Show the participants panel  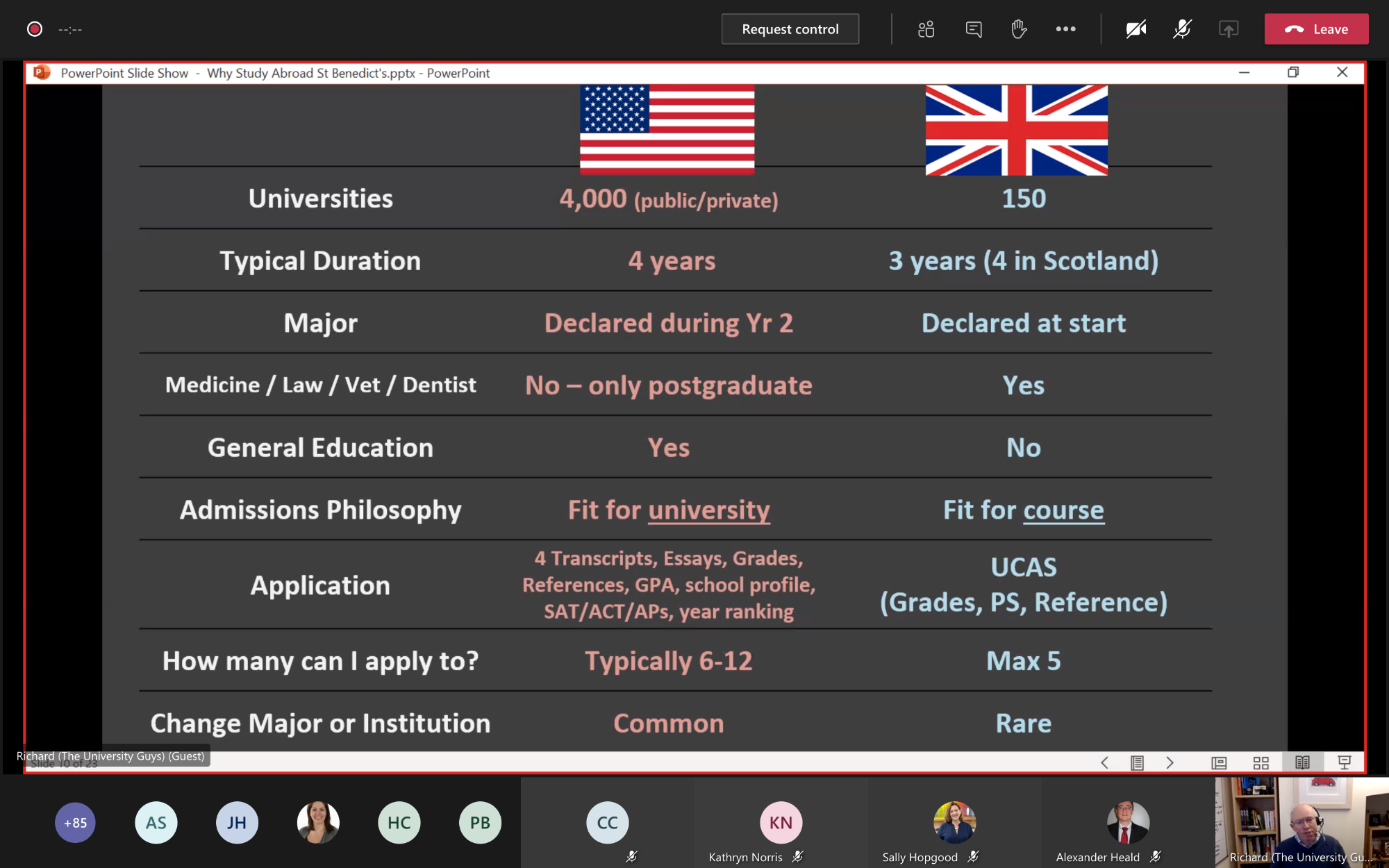pyautogui.click(x=926, y=29)
